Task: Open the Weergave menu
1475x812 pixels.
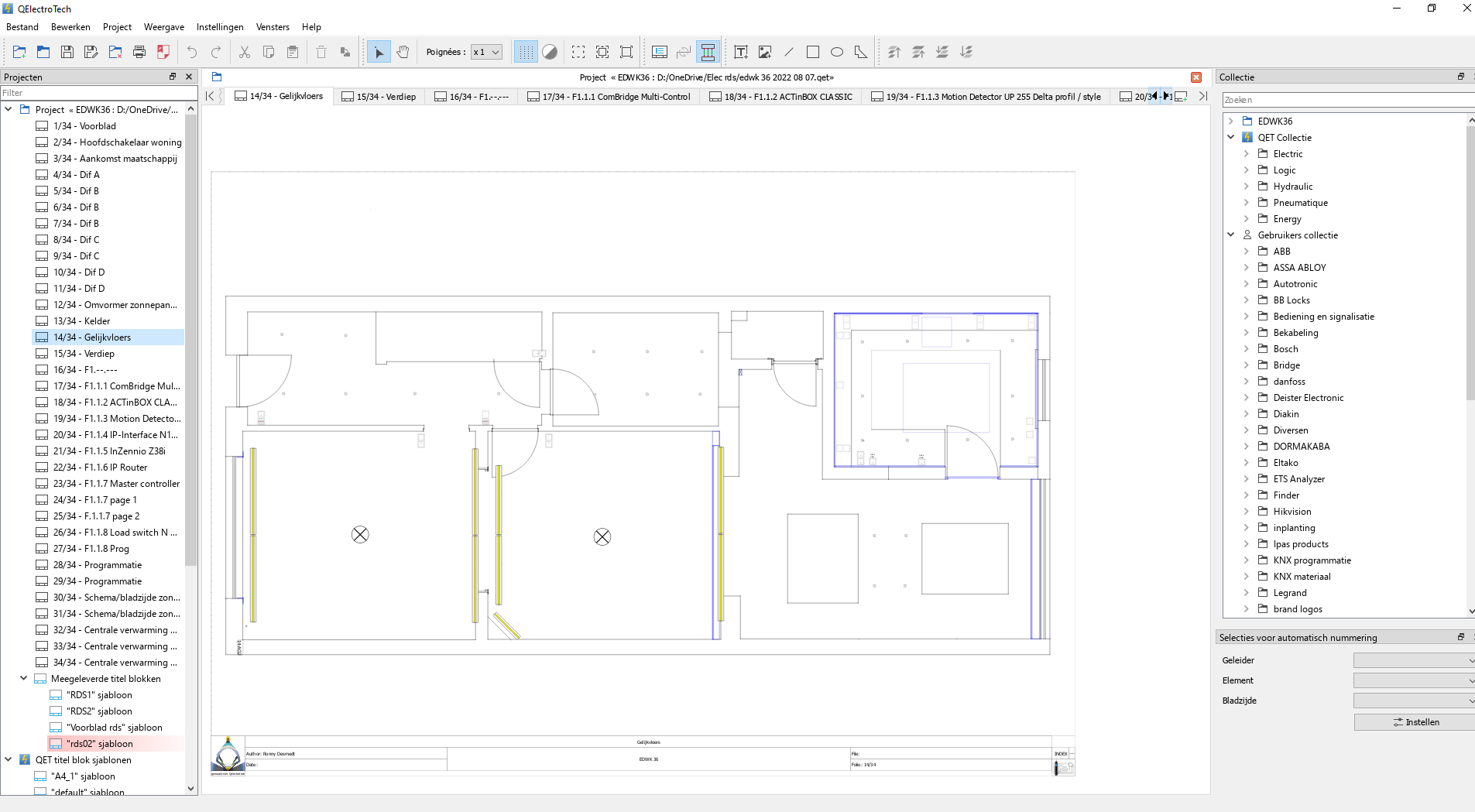Action: [x=163, y=27]
